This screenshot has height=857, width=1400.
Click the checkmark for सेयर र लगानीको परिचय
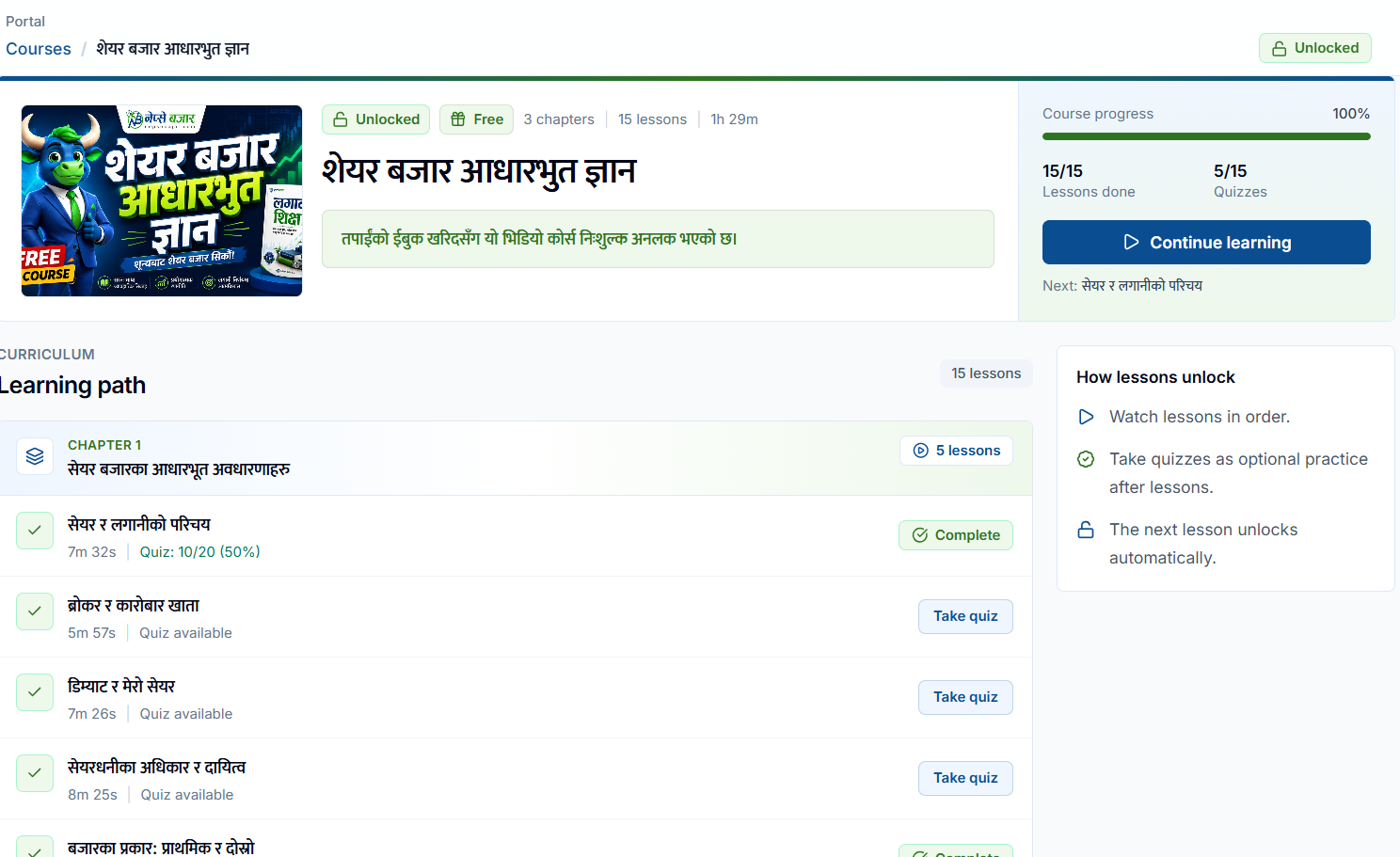coord(35,530)
